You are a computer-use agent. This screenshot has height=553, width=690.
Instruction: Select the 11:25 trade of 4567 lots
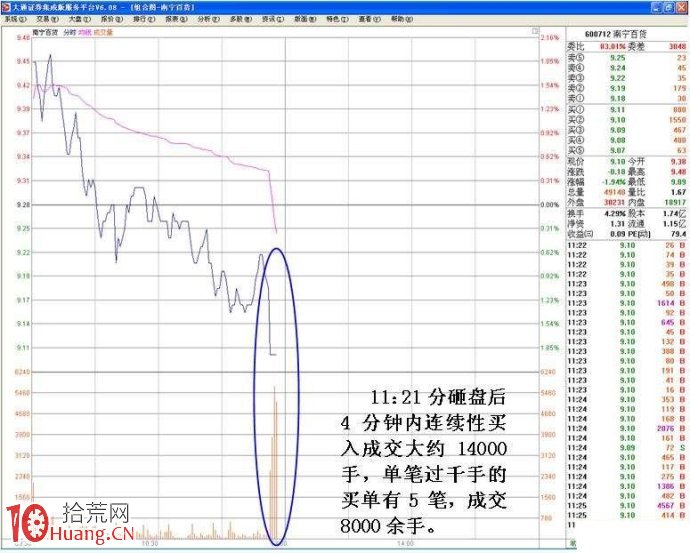pyautogui.click(x=627, y=505)
